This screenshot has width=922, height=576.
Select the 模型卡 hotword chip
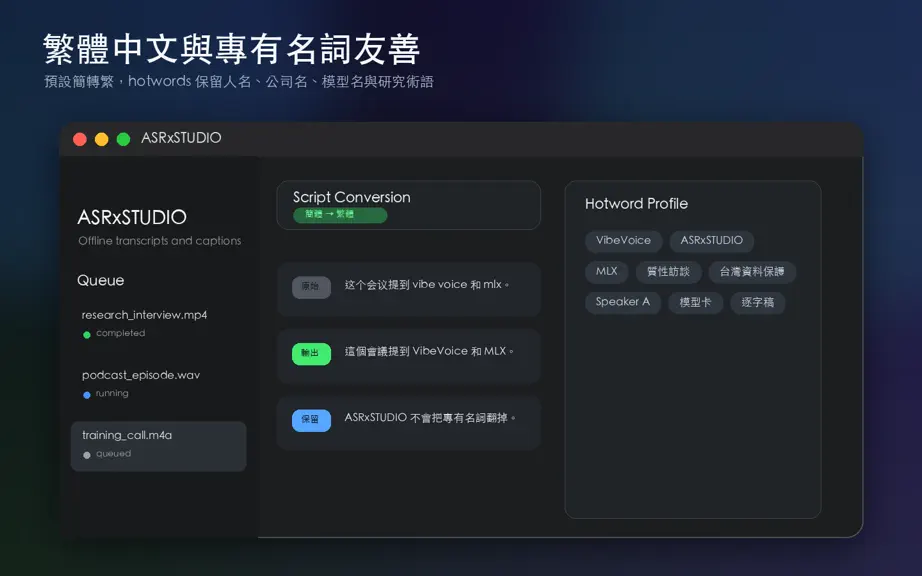pos(696,302)
